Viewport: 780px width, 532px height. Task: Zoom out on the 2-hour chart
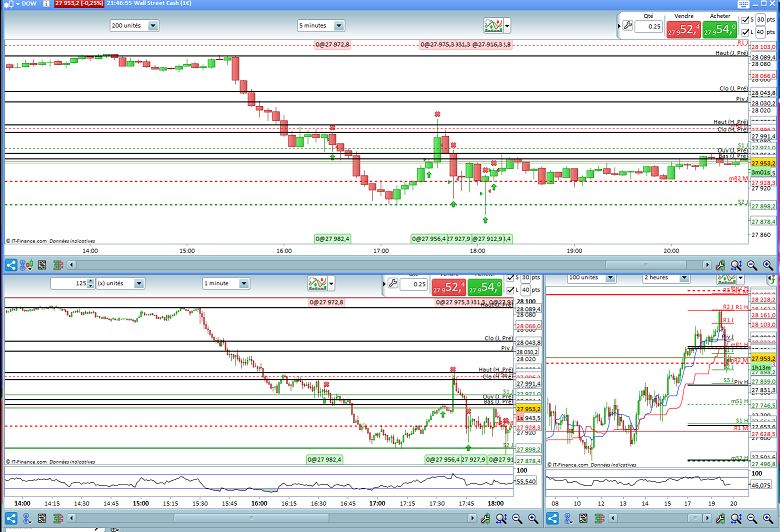point(752,519)
